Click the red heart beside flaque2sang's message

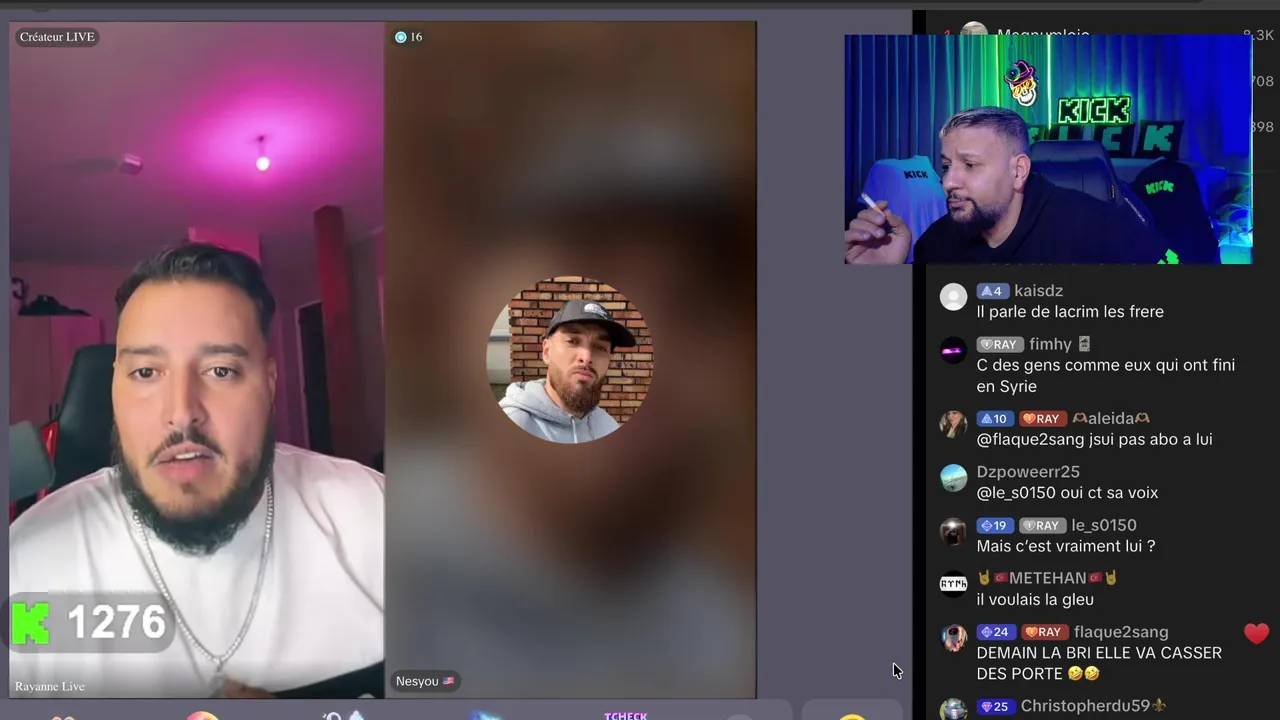click(x=1256, y=633)
